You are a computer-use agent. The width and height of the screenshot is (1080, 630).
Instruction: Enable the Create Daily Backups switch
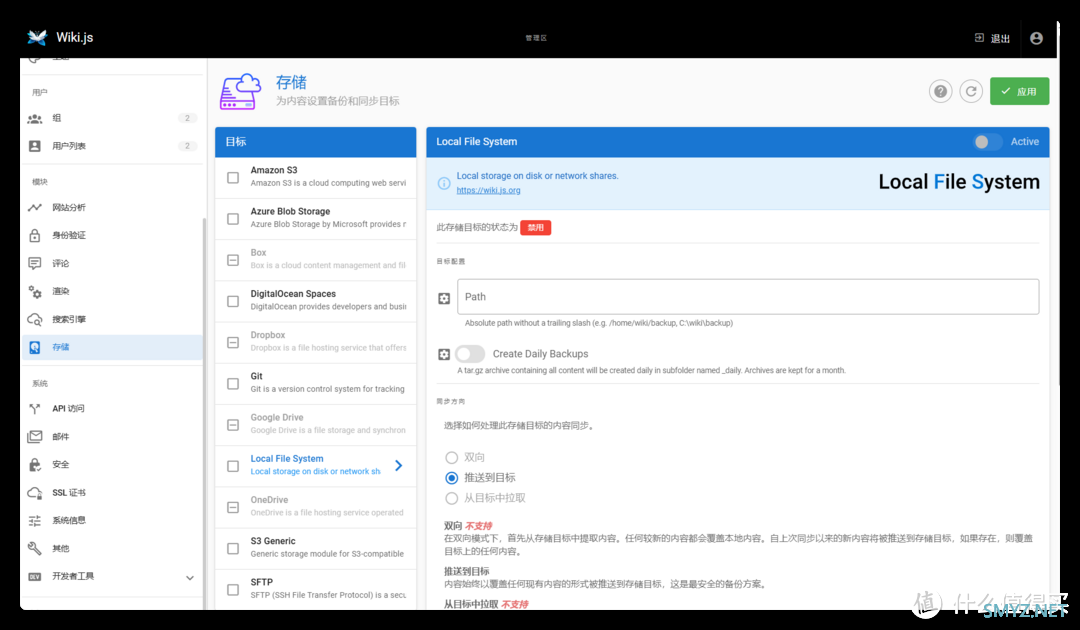[470, 354]
